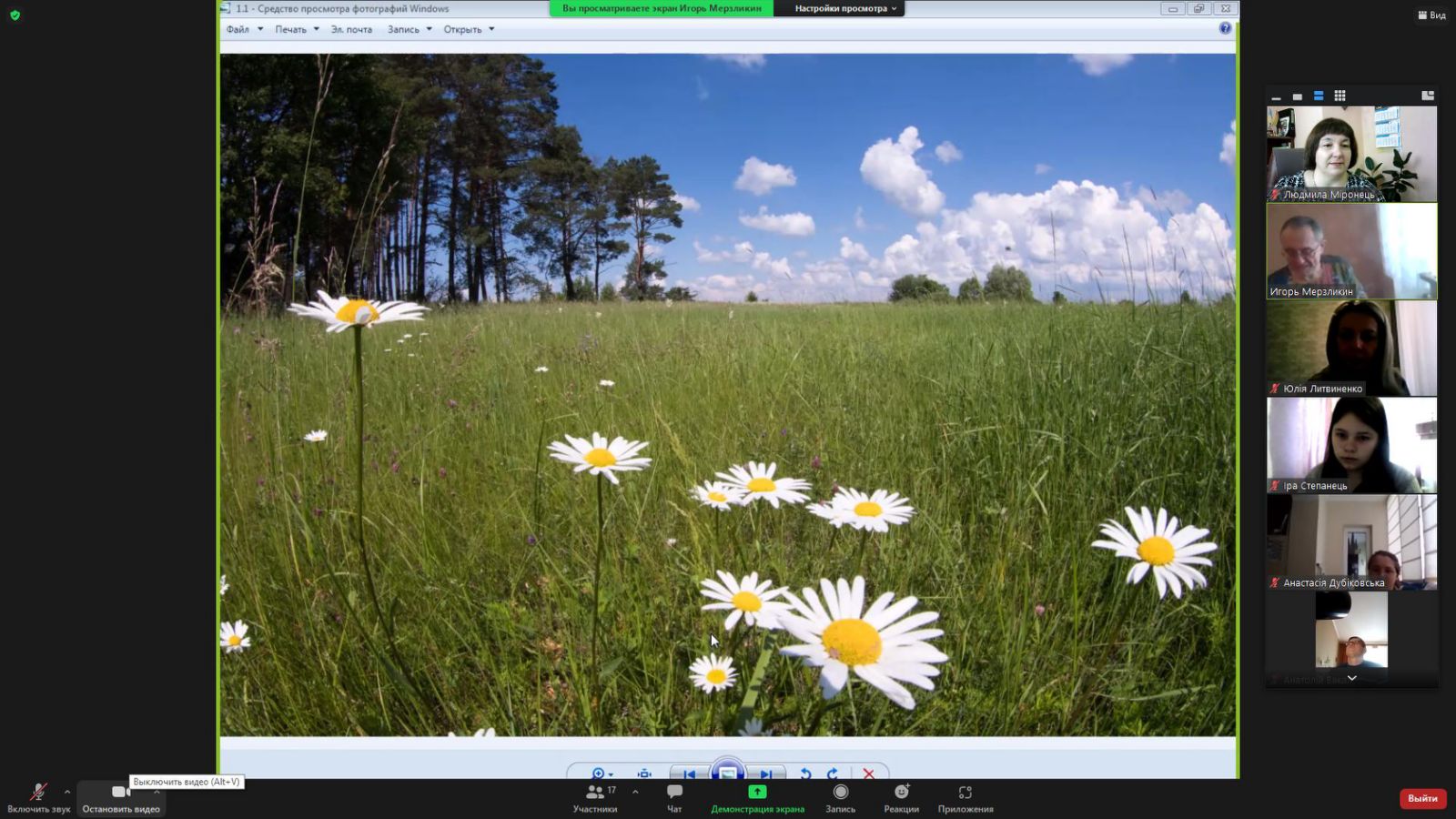Switch to grid gallery view icon
This screenshot has width=1456, height=819.
1340,96
